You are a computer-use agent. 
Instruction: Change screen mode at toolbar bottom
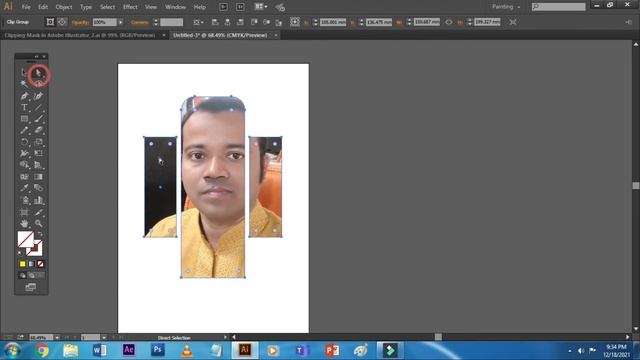pyautogui.click(x=31, y=287)
